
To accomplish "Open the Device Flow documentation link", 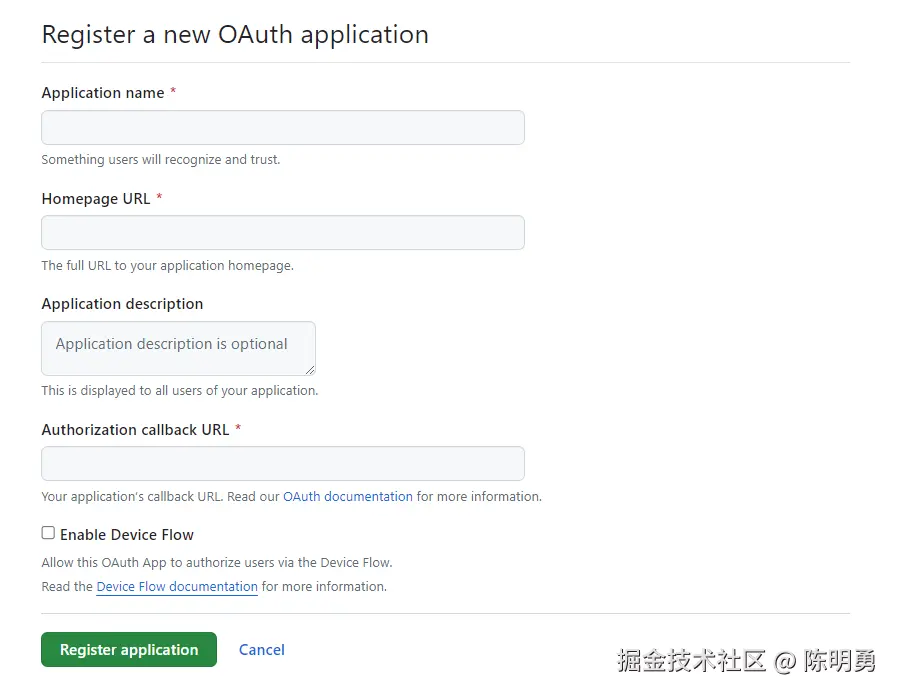I will [177, 587].
